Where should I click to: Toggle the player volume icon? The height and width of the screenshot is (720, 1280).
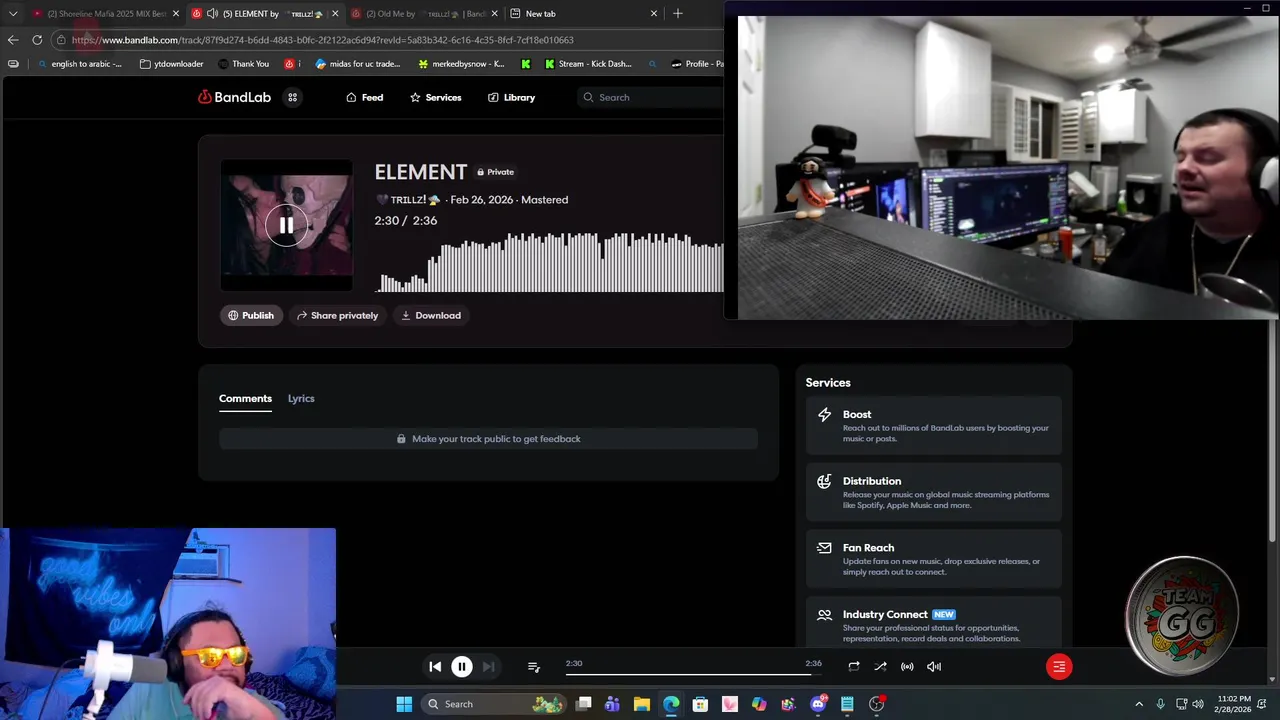pos(934,666)
